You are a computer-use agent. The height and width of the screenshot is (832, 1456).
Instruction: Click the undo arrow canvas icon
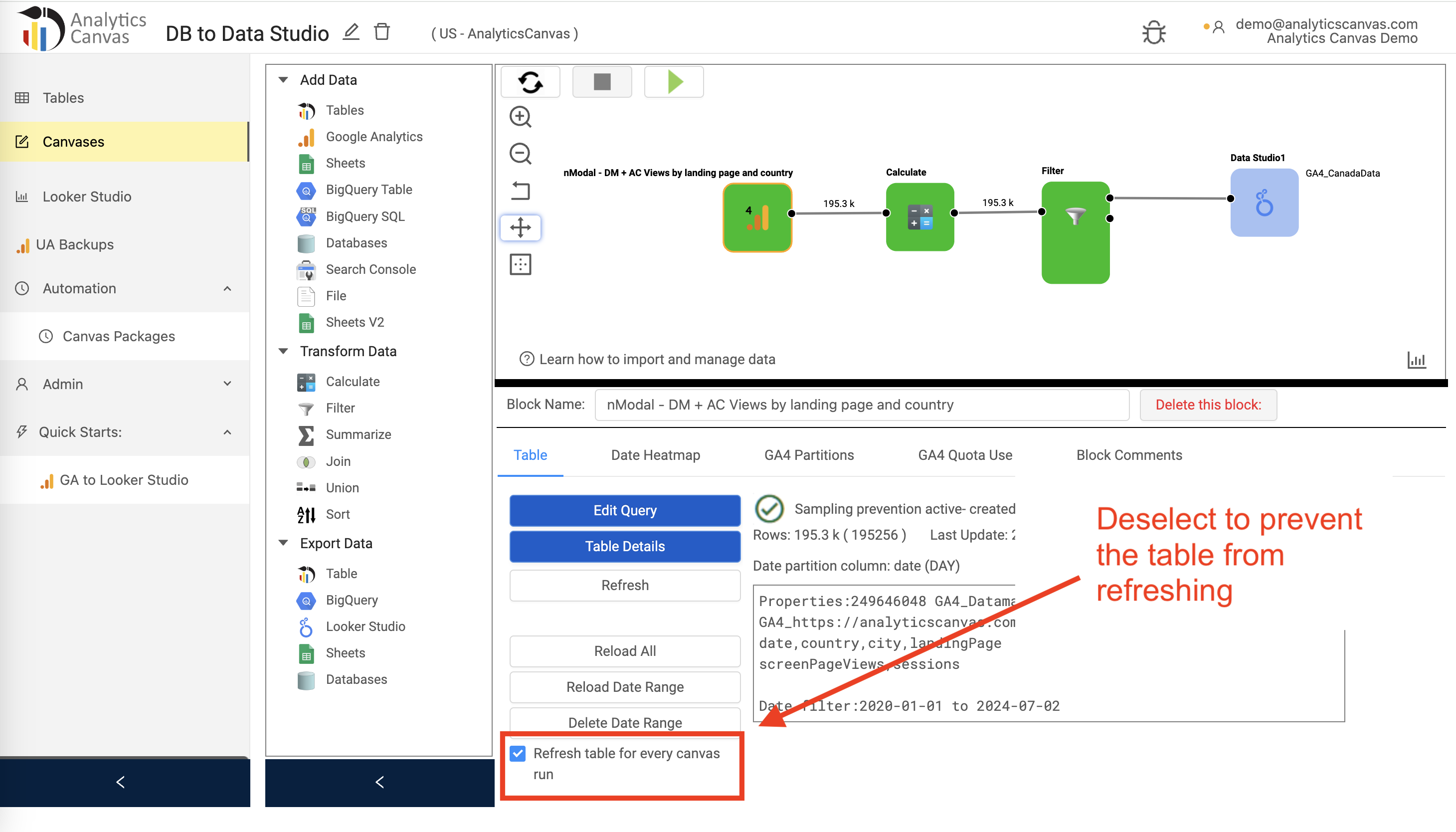click(521, 190)
